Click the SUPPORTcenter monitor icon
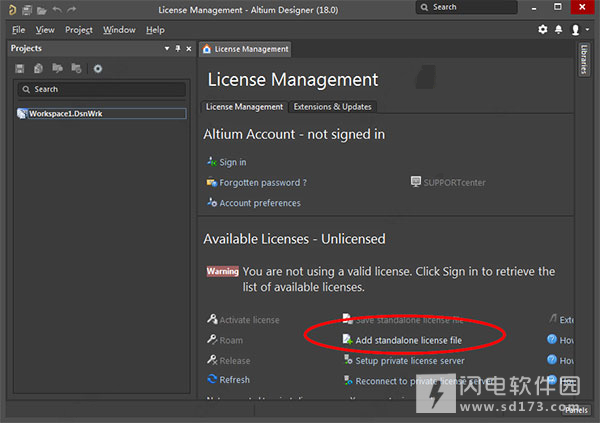 (416, 181)
